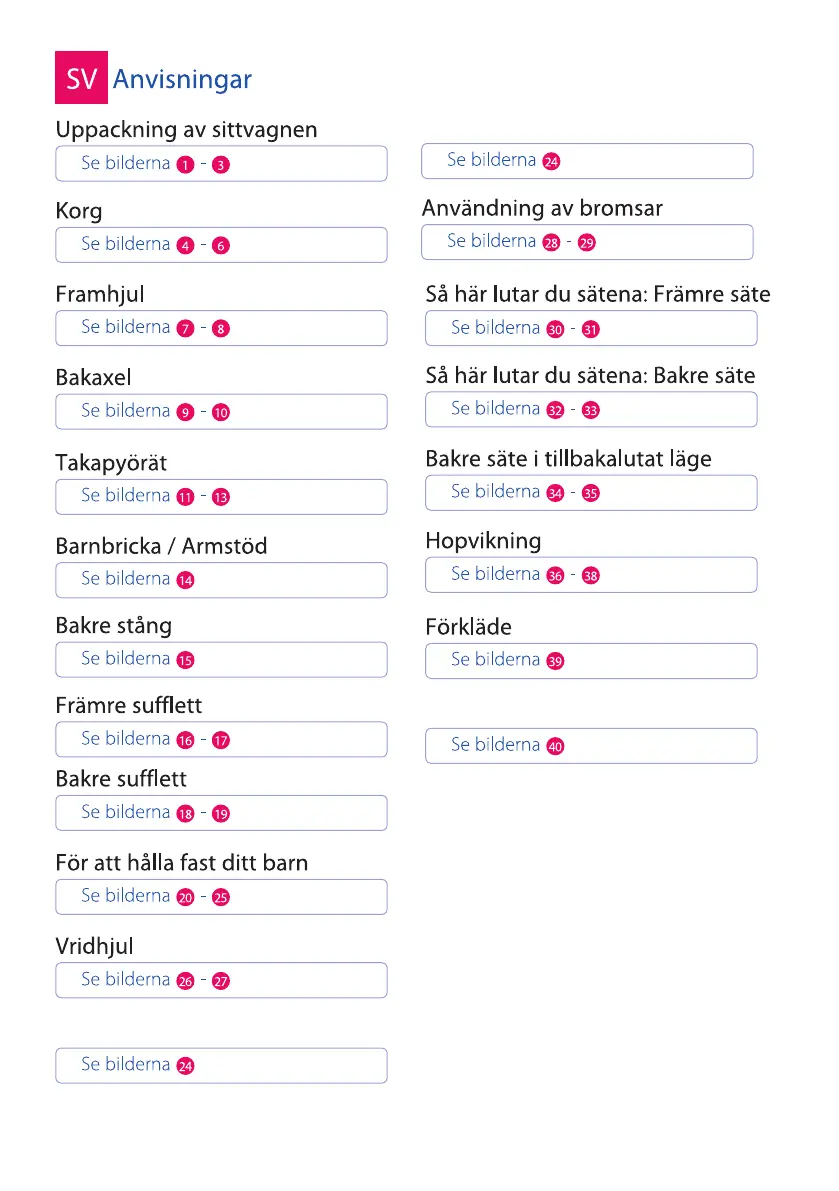Screen dimensions: 839x1191
Task: Click the number 1 picture badge
Action: point(184,164)
